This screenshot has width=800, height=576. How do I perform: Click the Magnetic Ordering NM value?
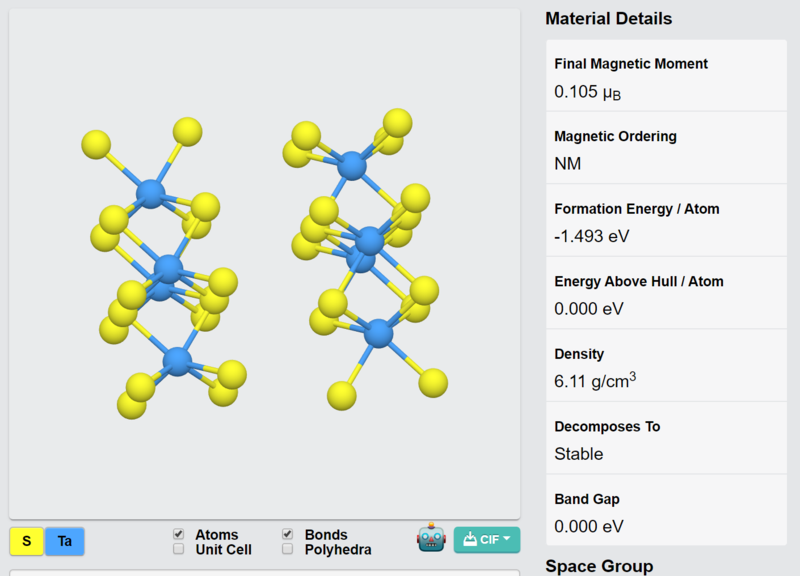[568, 164]
